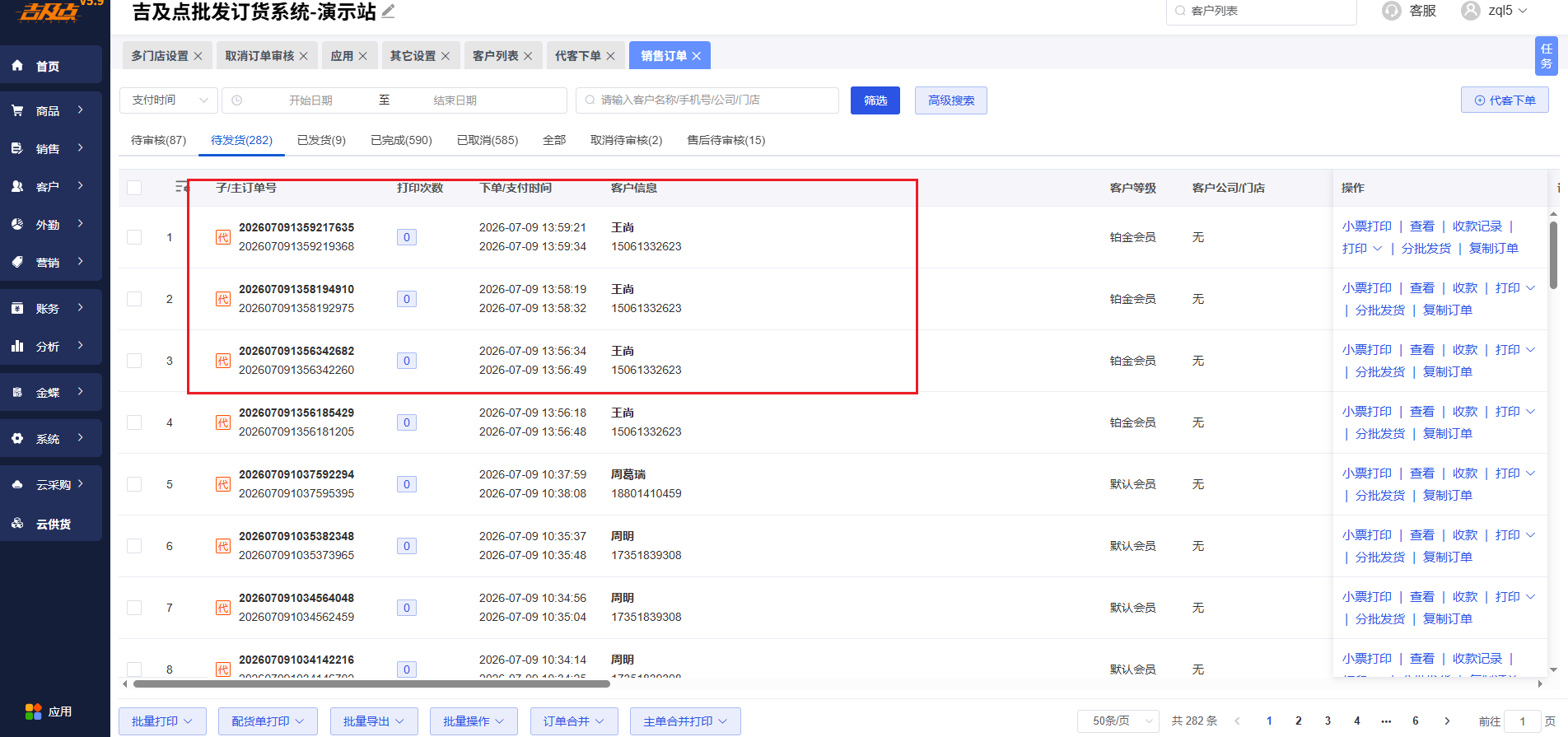
Task: Check the row 5 order checkbox
Action: (134, 484)
